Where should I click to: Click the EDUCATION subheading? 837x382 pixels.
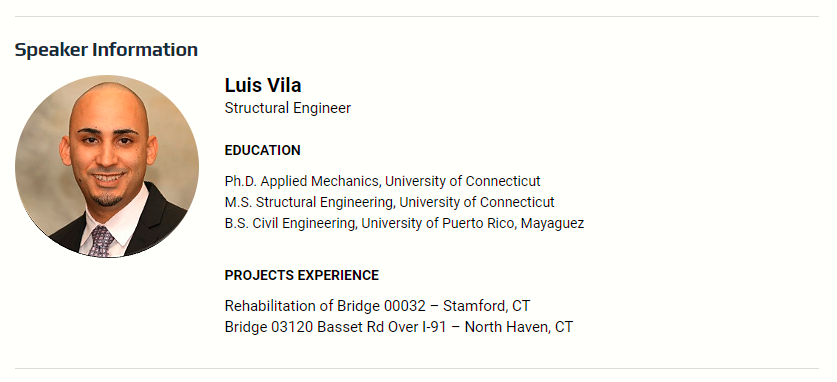(263, 150)
